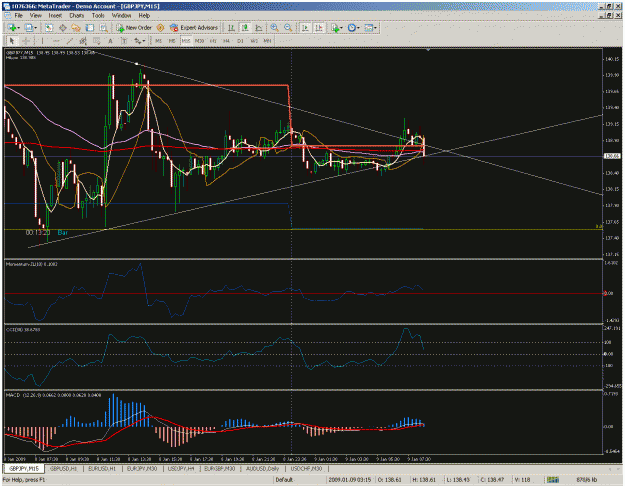Toggle the Terminal panel icon

[90, 28]
